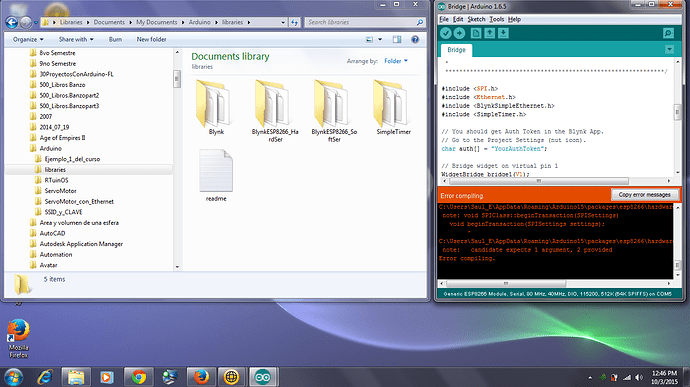The width and height of the screenshot is (690, 387).
Task: Click the Open sketch up-arrow icon
Action: [489, 33]
